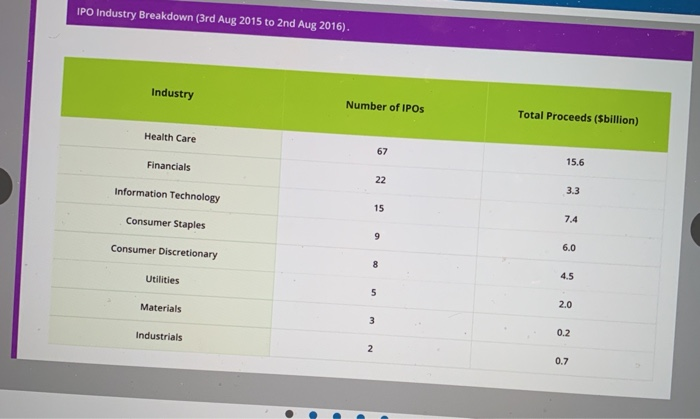Click the proceeds value '7.4'
Image resolution: width=700 pixels, height=419 pixels.
[571, 219]
